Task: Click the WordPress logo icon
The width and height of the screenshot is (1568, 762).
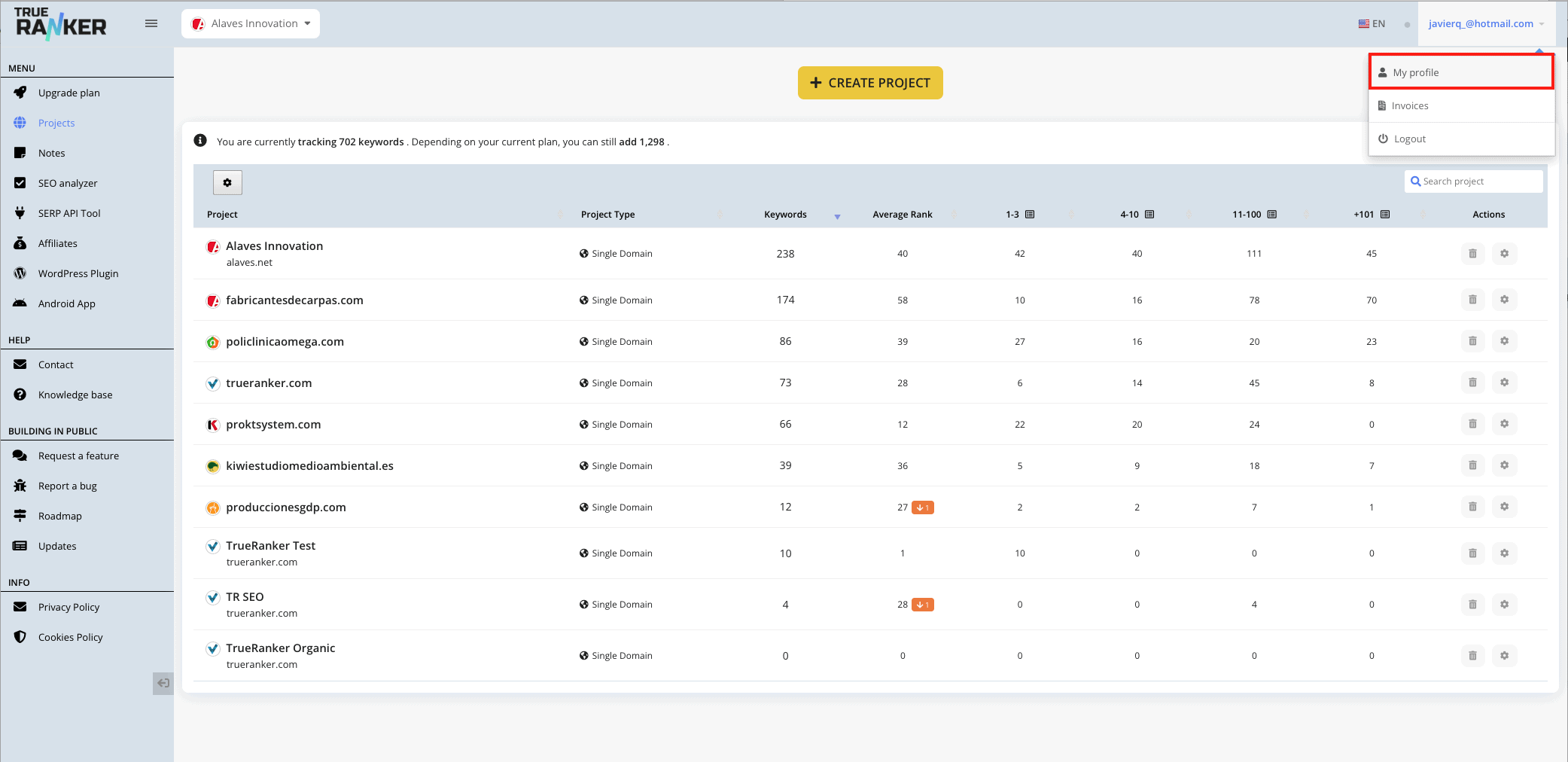Action: (20, 273)
